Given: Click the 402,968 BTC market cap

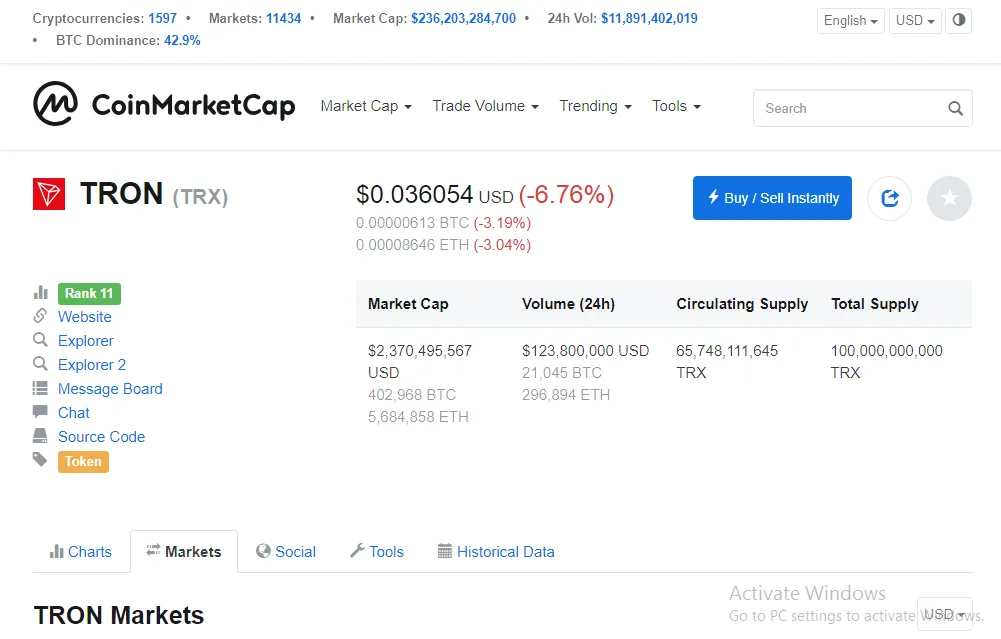Looking at the screenshot, I should click(x=412, y=395).
